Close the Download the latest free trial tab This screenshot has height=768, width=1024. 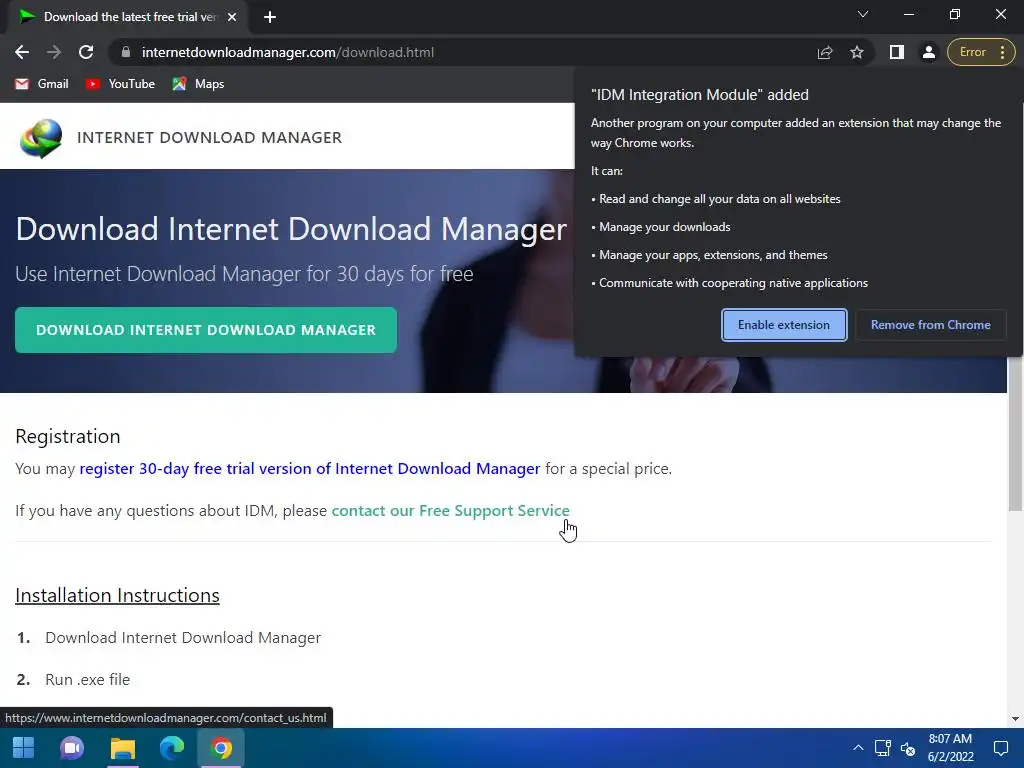click(x=232, y=17)
